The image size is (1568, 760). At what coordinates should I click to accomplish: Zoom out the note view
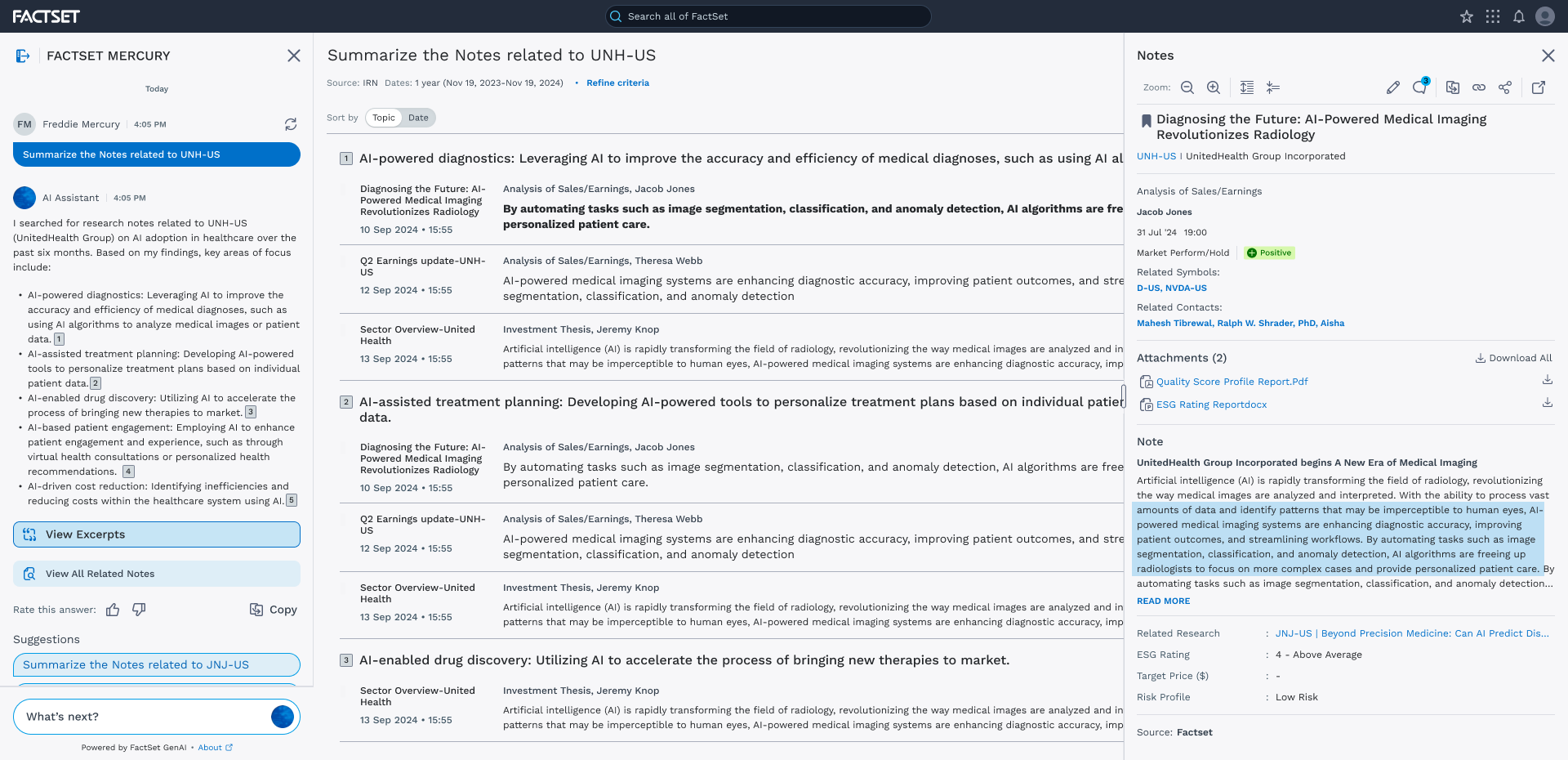pyautogui.click(x=1187, y=87)
